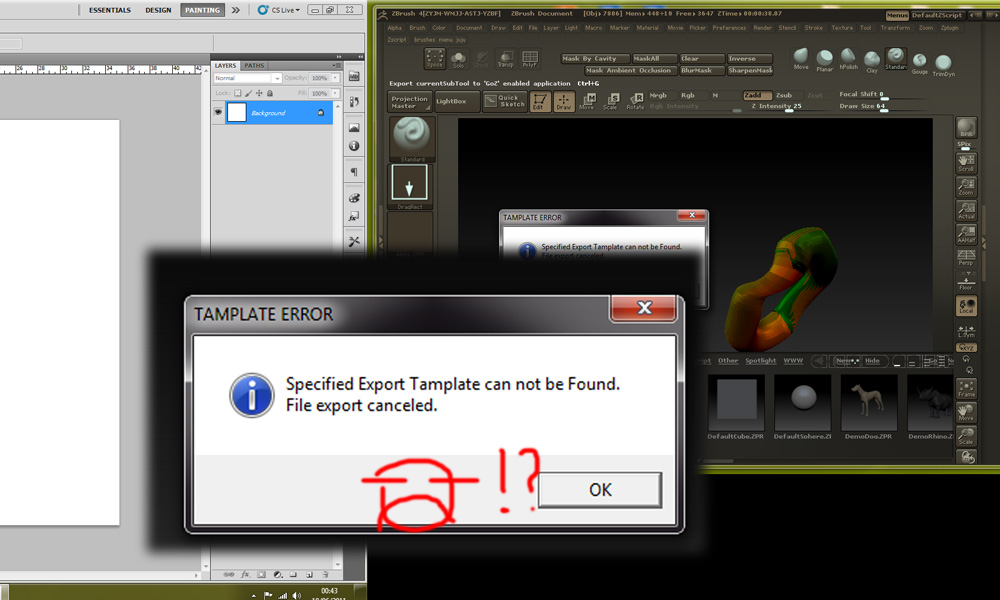Open the Fill value arrow in Layers panel
1000x600 pixels.
click(x=335, y=93)
